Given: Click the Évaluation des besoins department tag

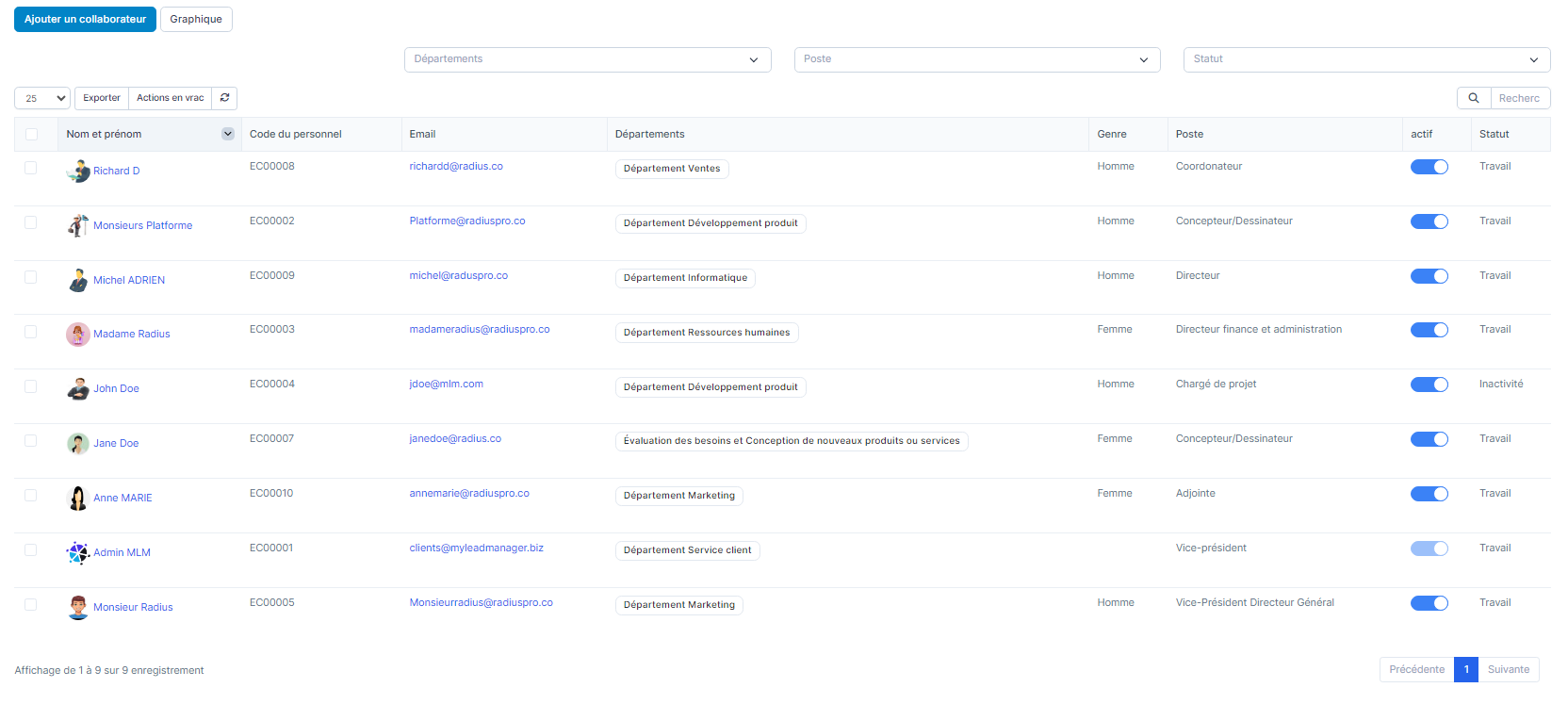Looking at the screenshot, I should (792, 441).
